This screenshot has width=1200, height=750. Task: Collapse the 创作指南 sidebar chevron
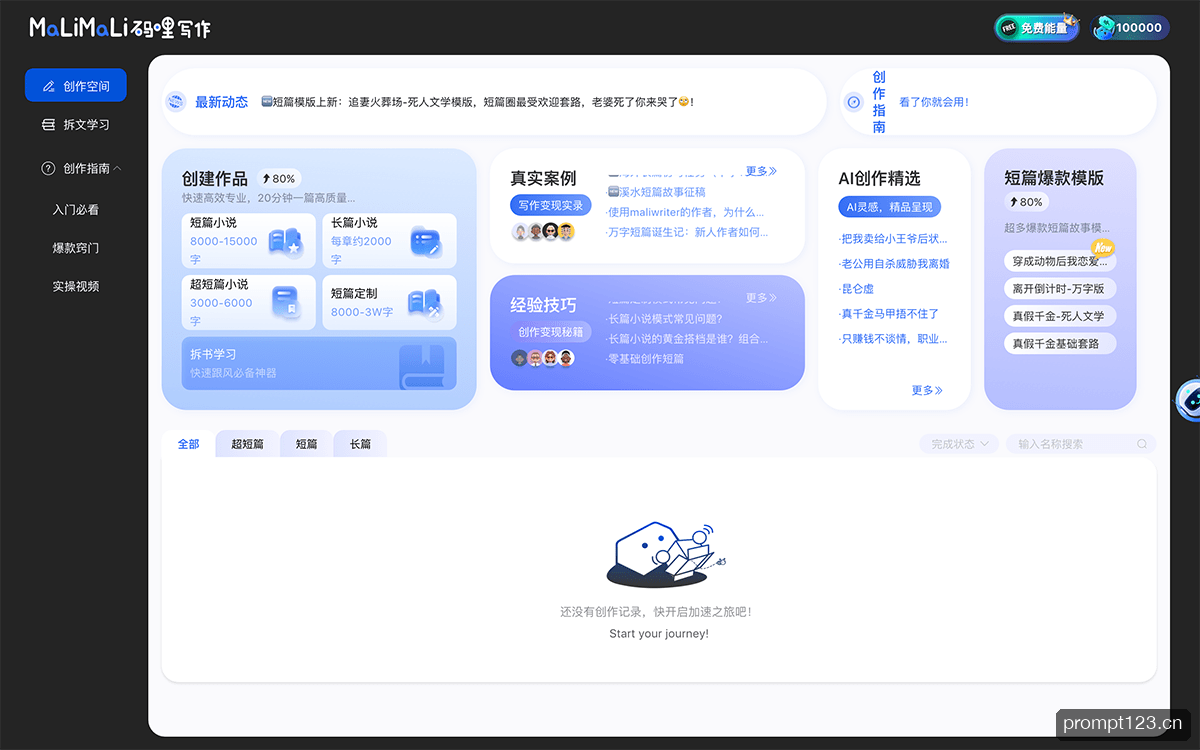118,169
